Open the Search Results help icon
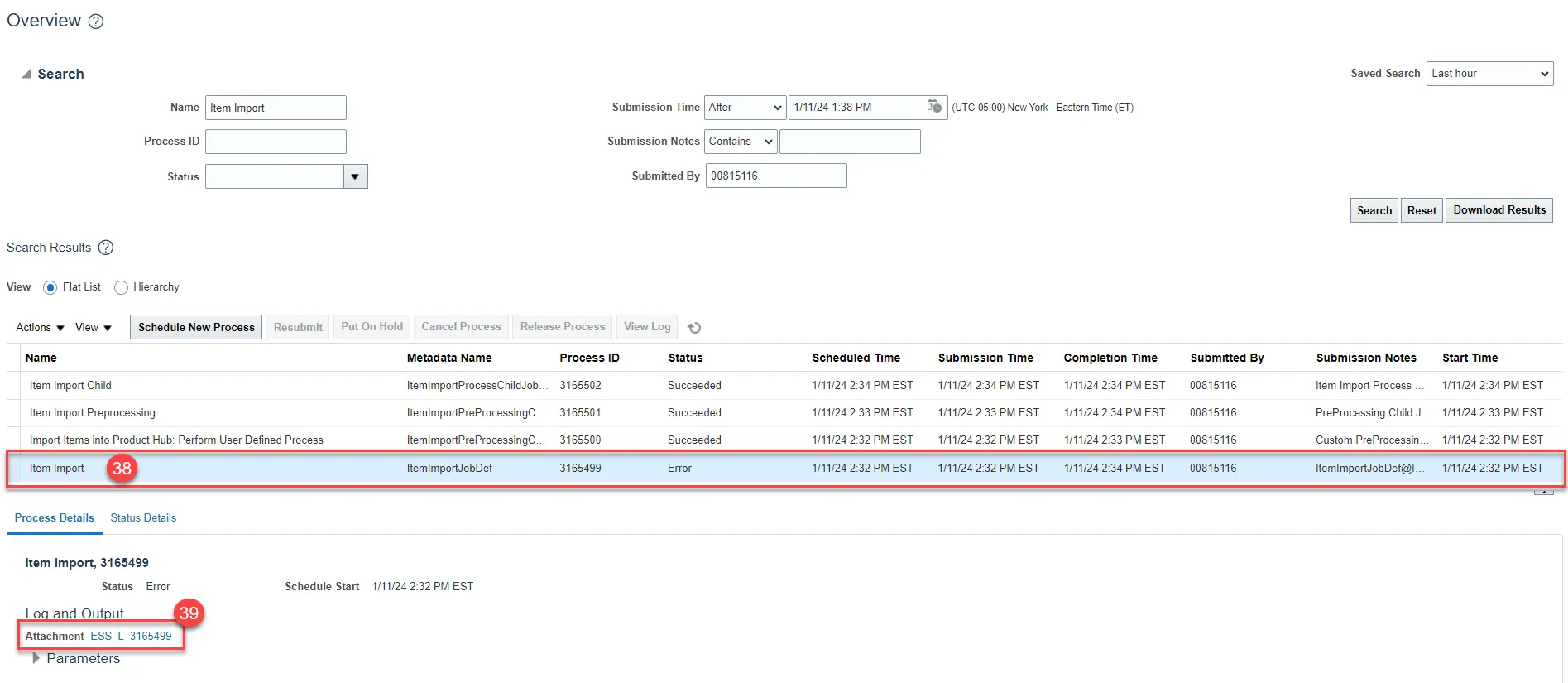The height and width of the screenshot is (683, 1568). tap(106, 248)
